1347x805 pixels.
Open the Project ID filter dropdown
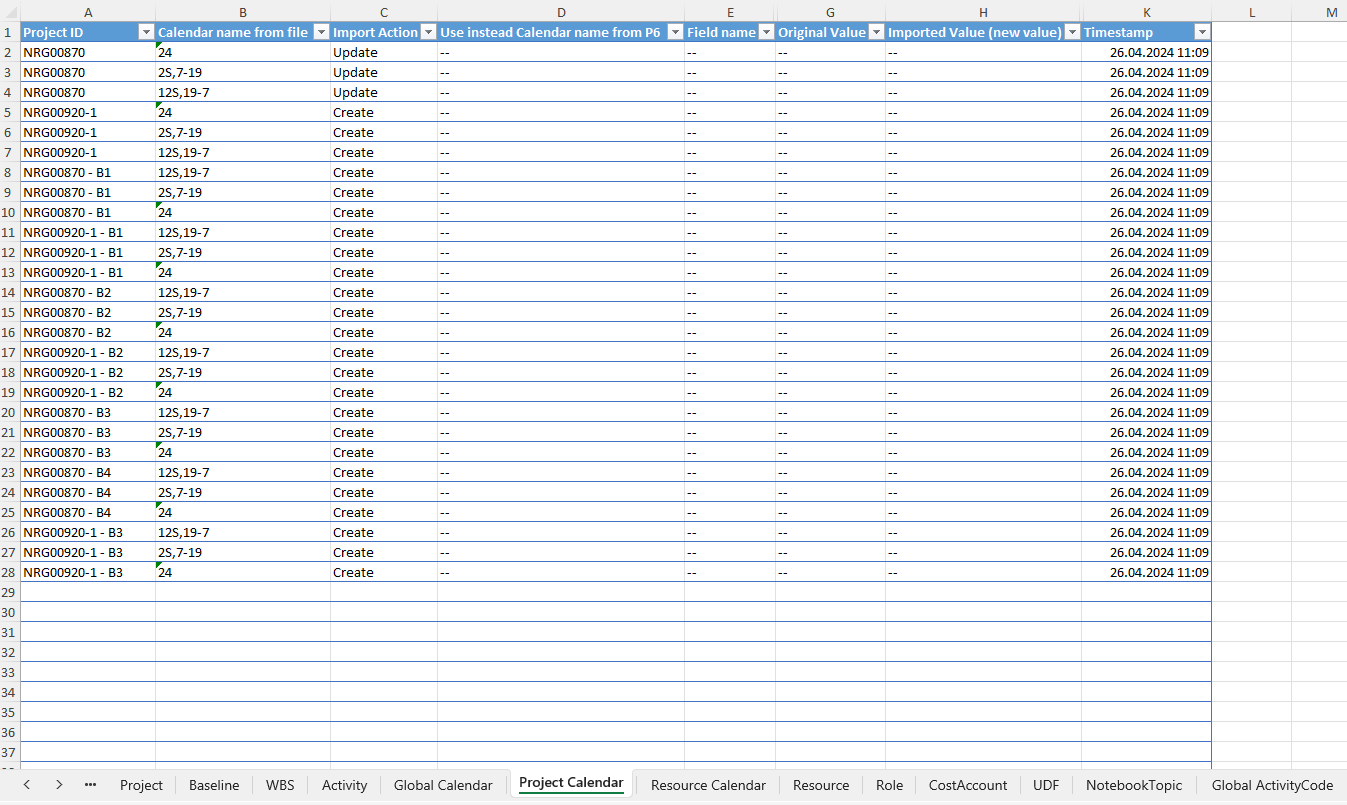(145, 32)
